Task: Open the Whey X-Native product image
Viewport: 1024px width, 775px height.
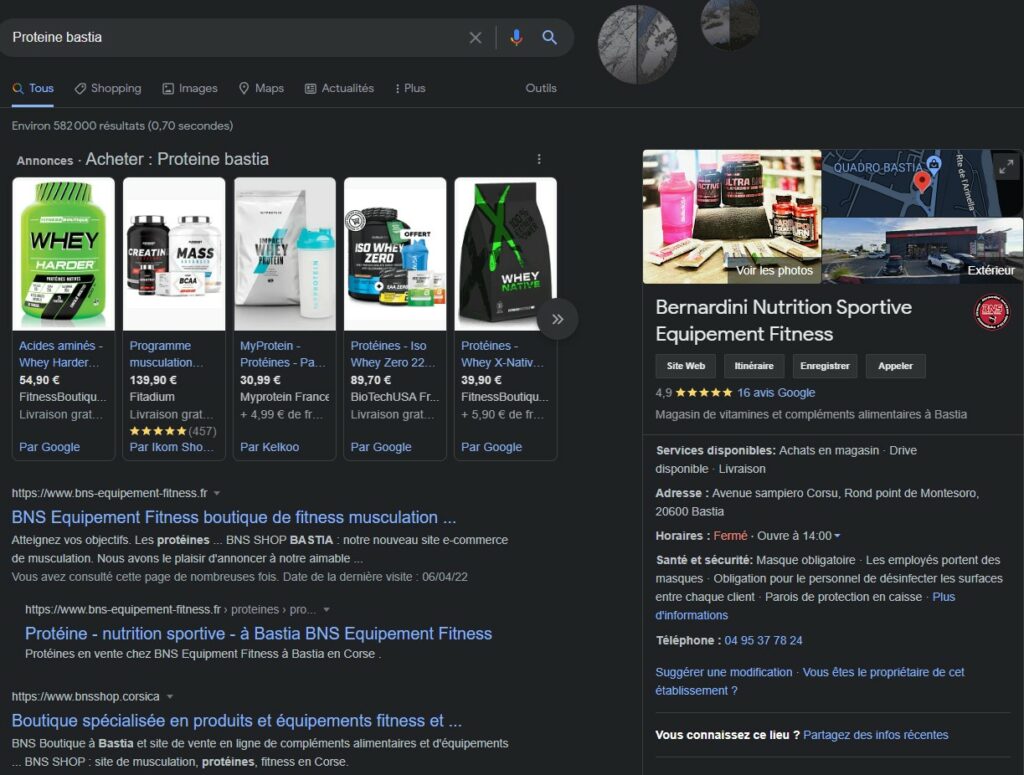Action: (x=505, y=254)
